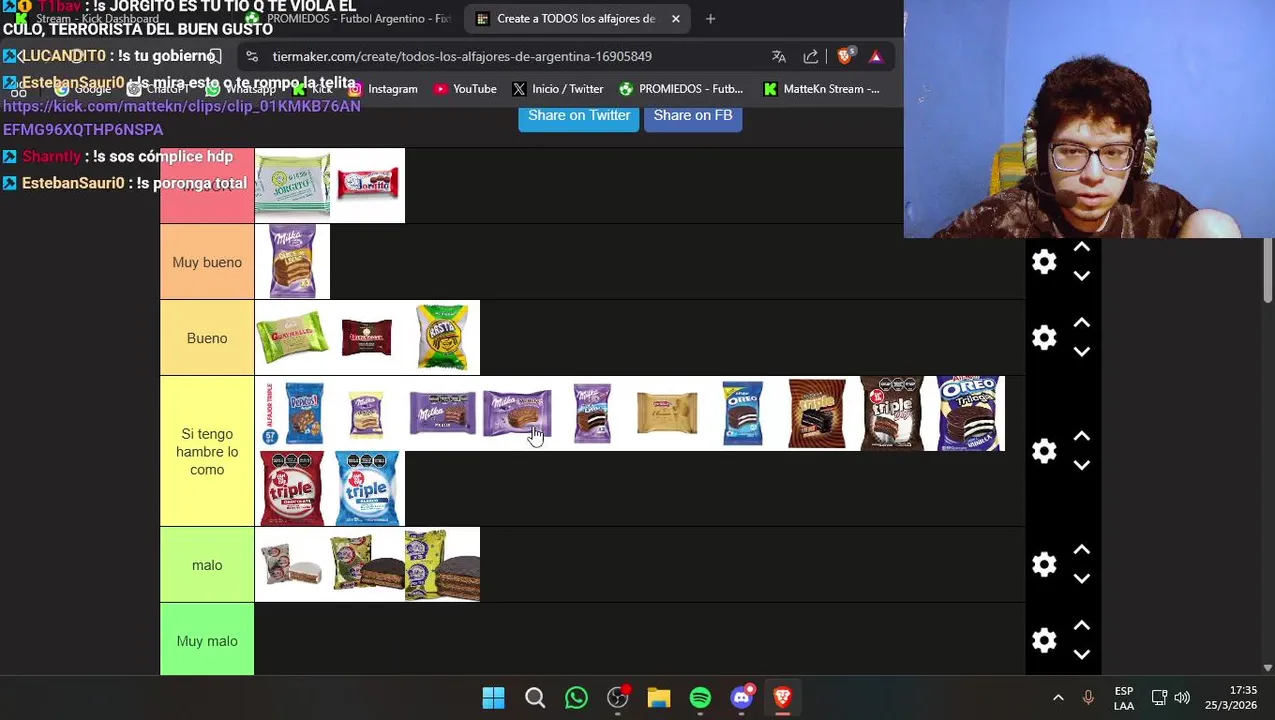The image size is (1275, 720).
Task: Switch to PROMIEDOS Futbol Argentino tab
Action: click(x=349, y=18)
